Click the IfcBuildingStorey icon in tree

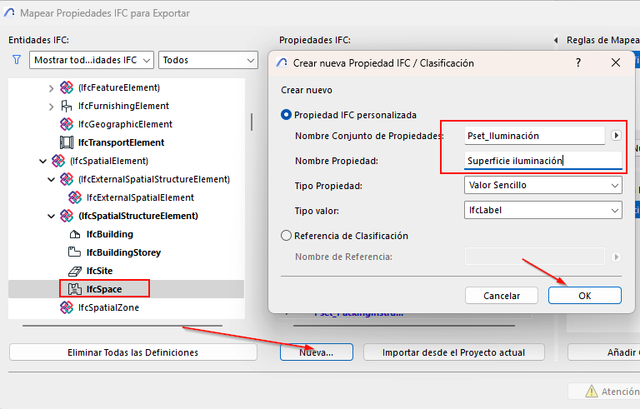(x=75, y=252)
